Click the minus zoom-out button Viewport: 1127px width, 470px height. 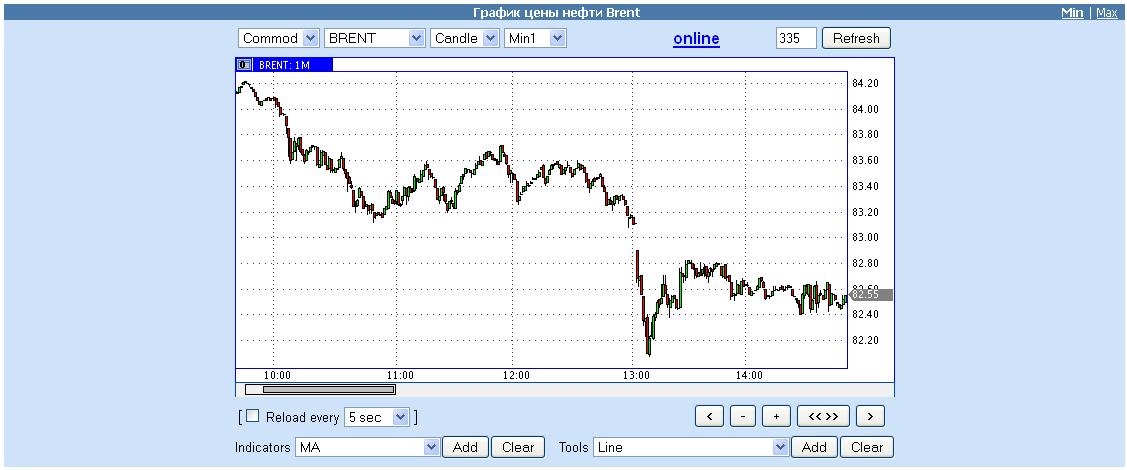point(743,416)
